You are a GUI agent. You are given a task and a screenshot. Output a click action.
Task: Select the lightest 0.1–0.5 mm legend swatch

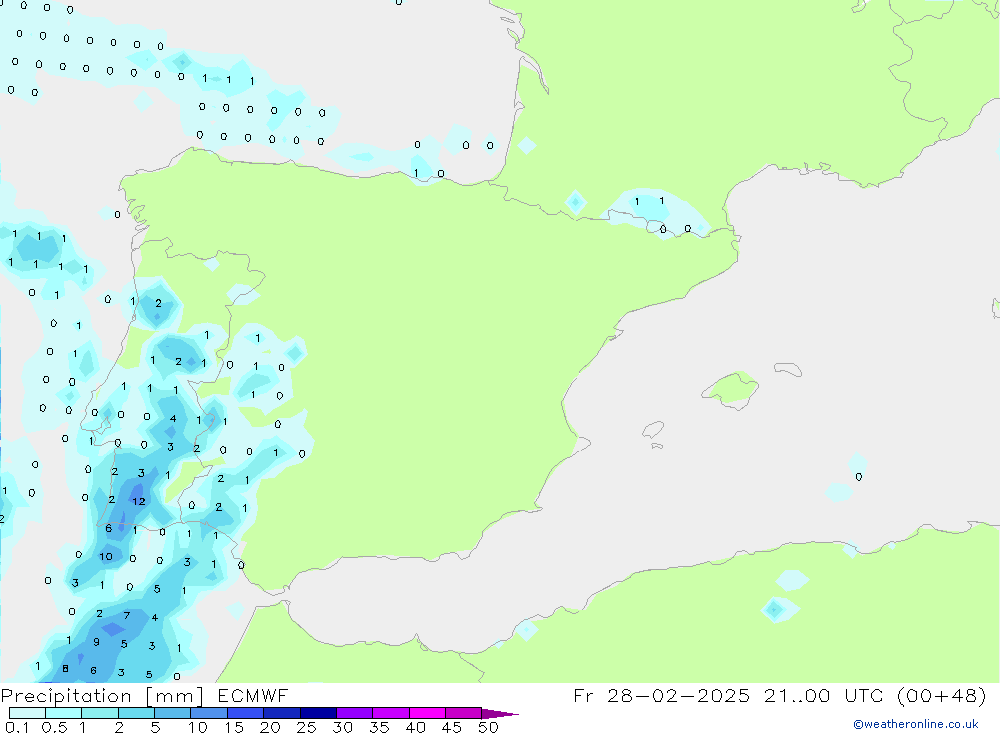coord(27,713)
